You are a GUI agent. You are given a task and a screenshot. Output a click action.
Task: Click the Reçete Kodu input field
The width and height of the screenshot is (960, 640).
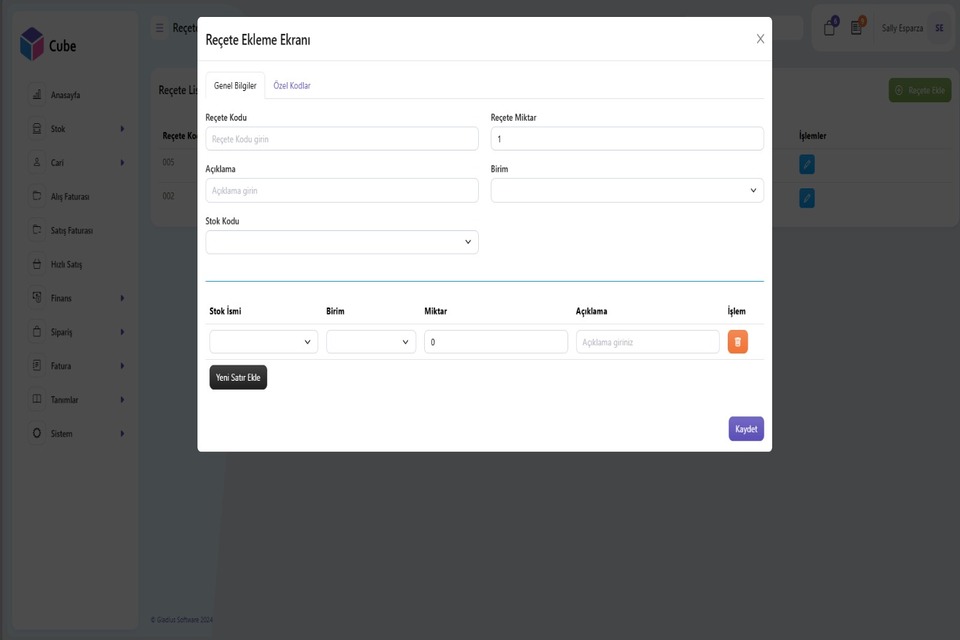[x=342, y=139]
